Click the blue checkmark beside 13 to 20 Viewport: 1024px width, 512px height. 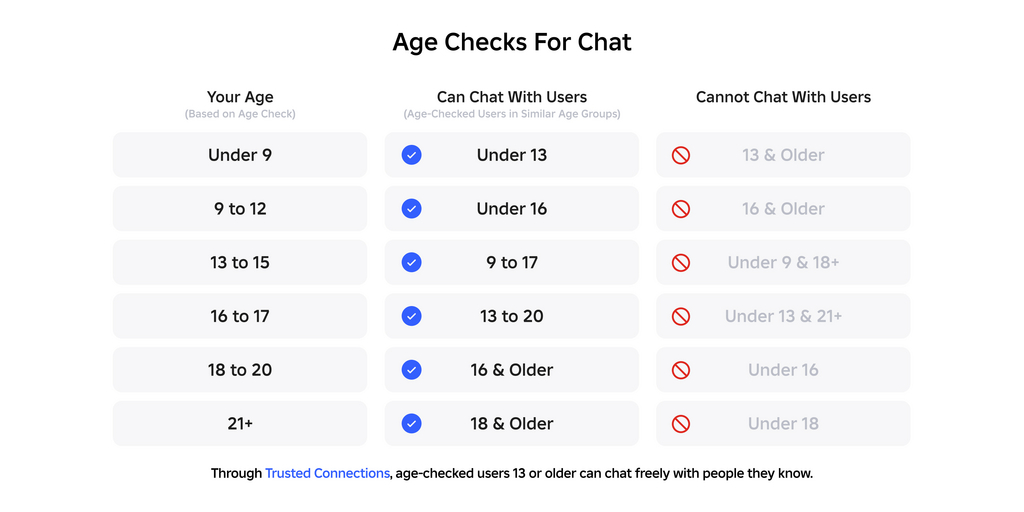pos(411,316)
